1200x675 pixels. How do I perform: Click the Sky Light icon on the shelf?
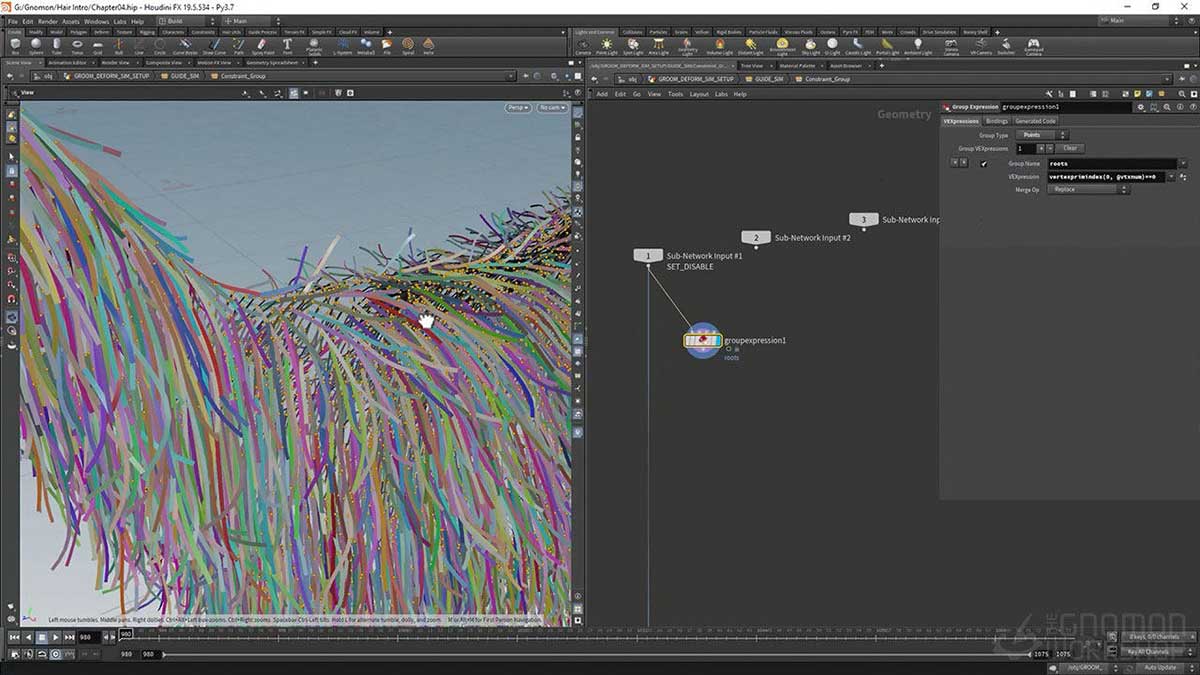click(810, 44)
